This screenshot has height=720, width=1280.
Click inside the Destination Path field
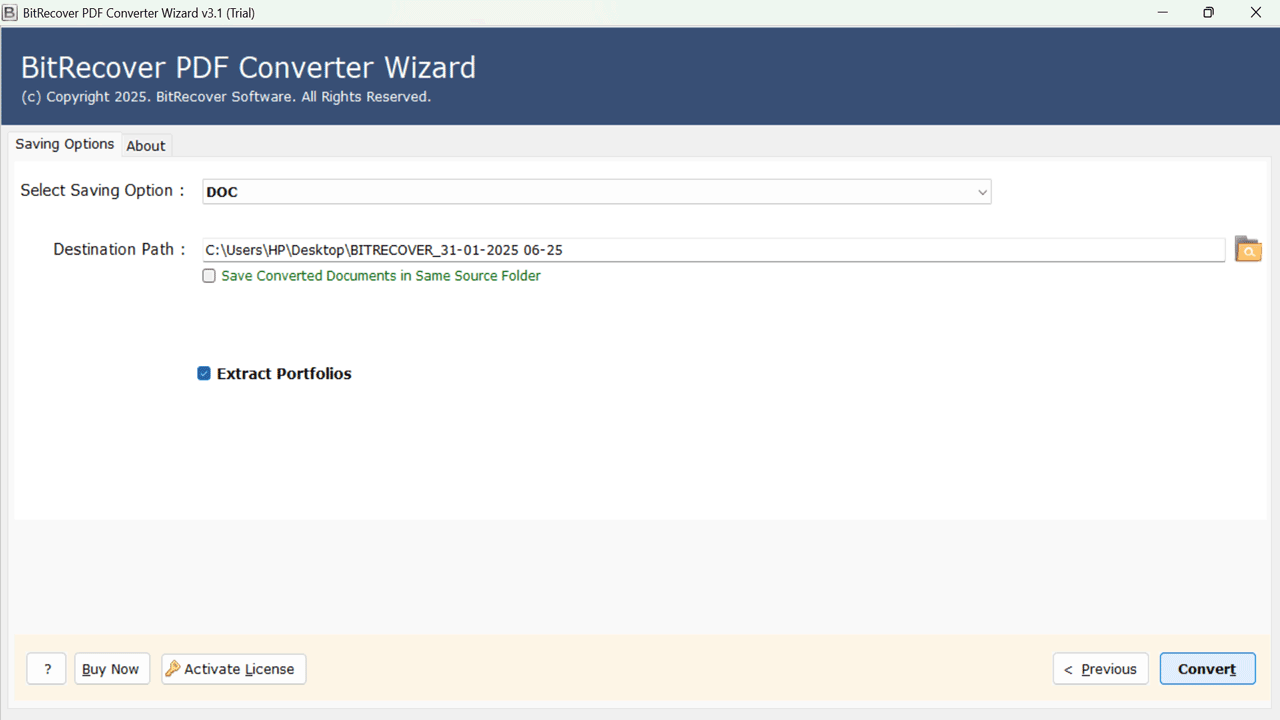click(714, 250)
